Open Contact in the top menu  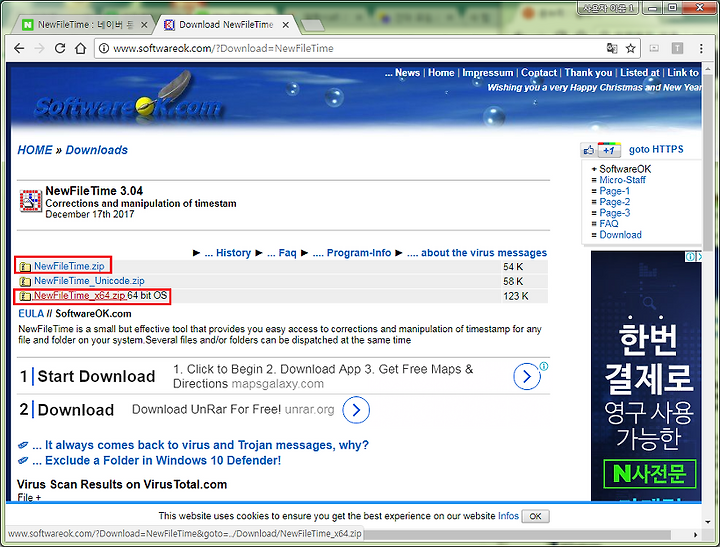point(539,73)
